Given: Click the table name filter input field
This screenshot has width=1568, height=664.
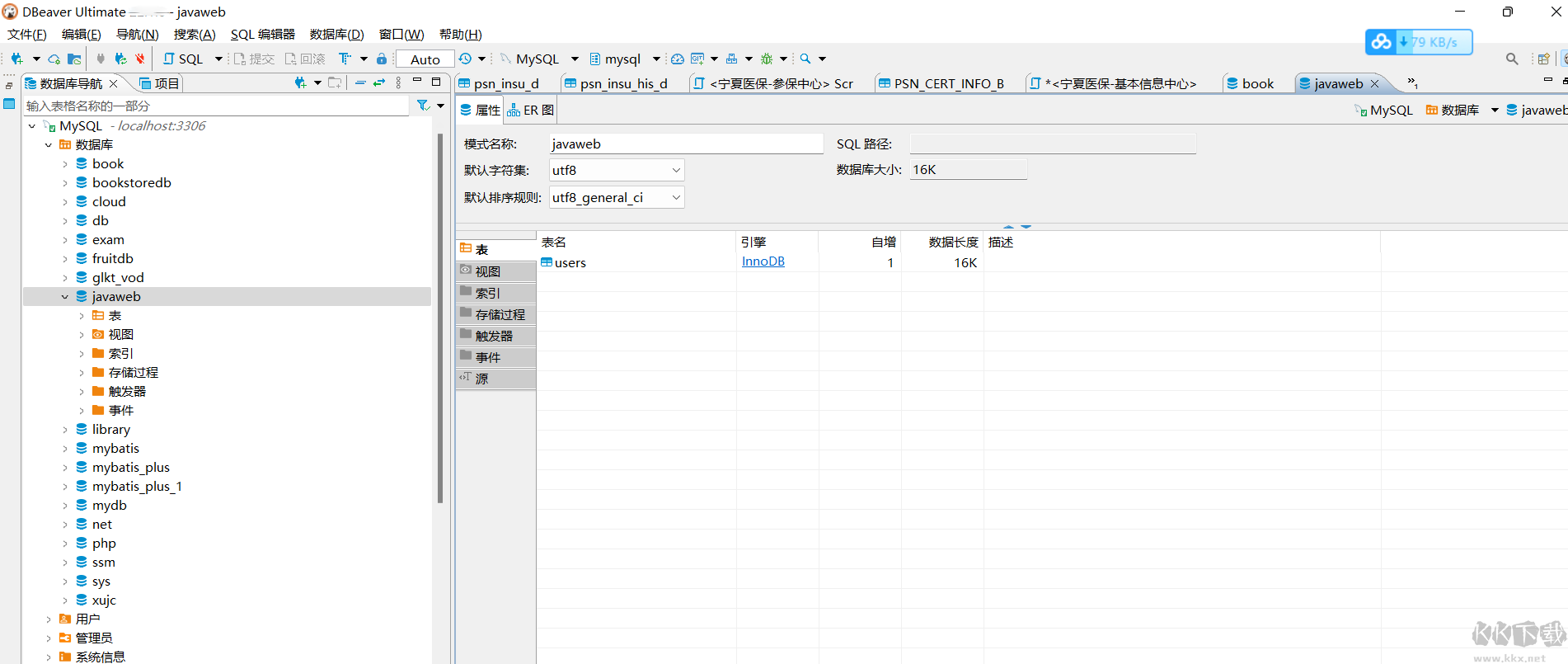Looking at the screenshot, I should [x=216, y=106].
